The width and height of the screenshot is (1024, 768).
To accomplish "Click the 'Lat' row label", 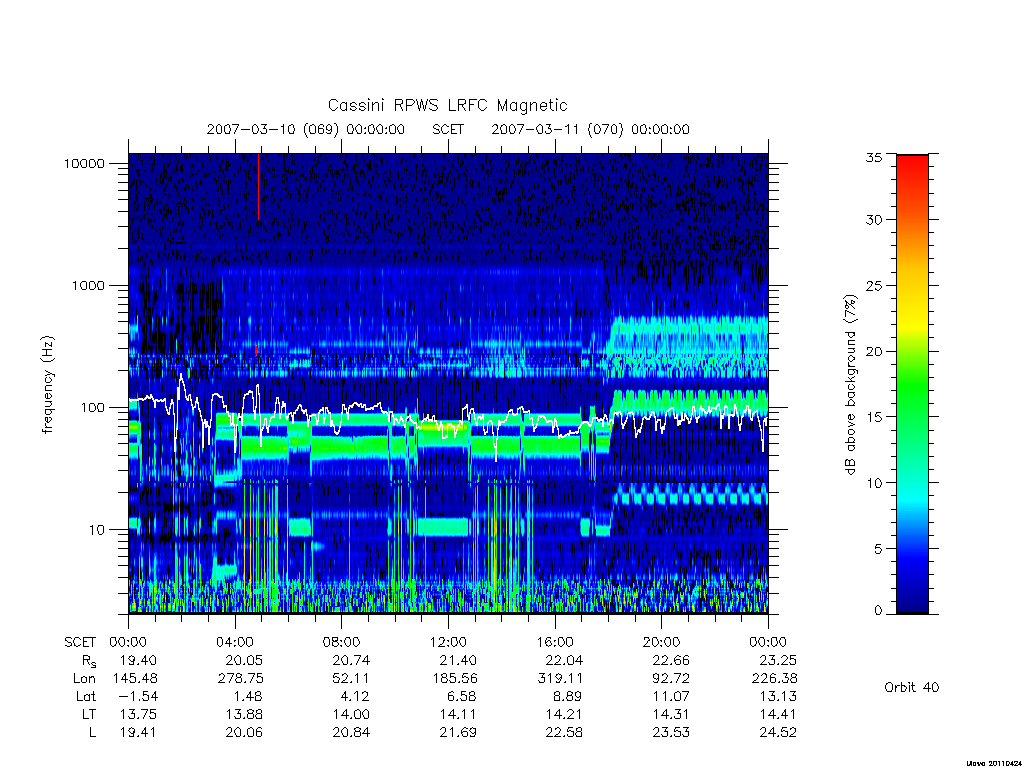I will point(86,697).
